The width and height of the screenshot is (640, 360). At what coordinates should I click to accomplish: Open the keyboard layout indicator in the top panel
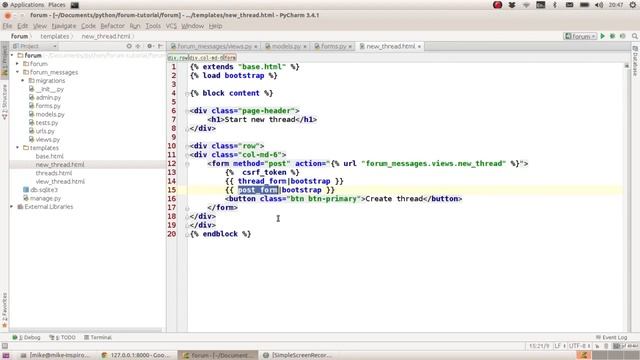540,5
